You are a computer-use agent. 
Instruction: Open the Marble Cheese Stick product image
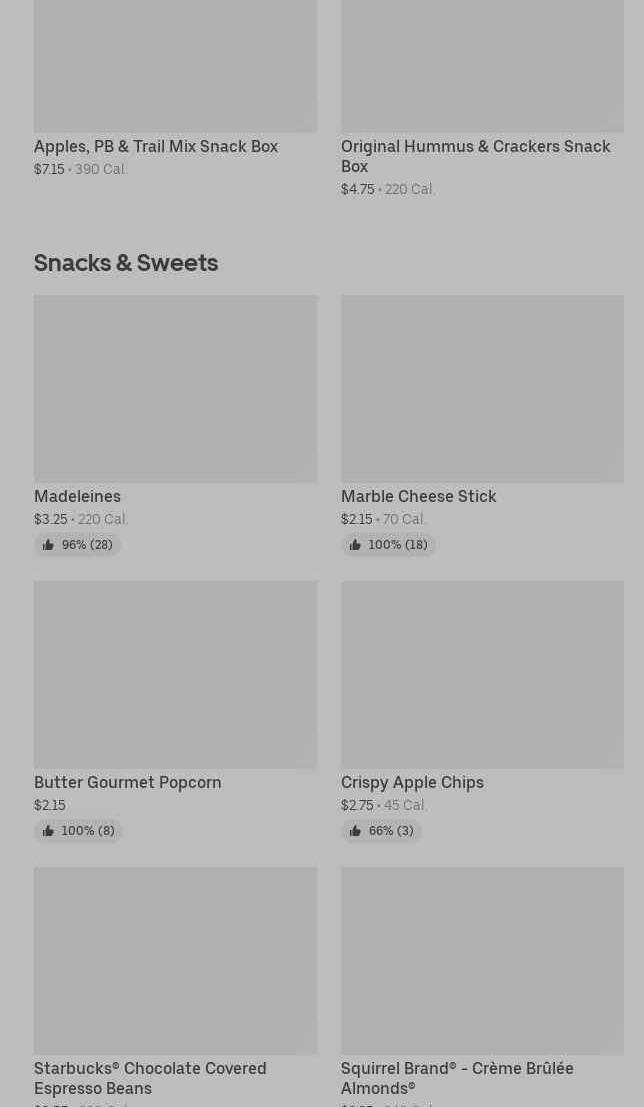(482, 389)
